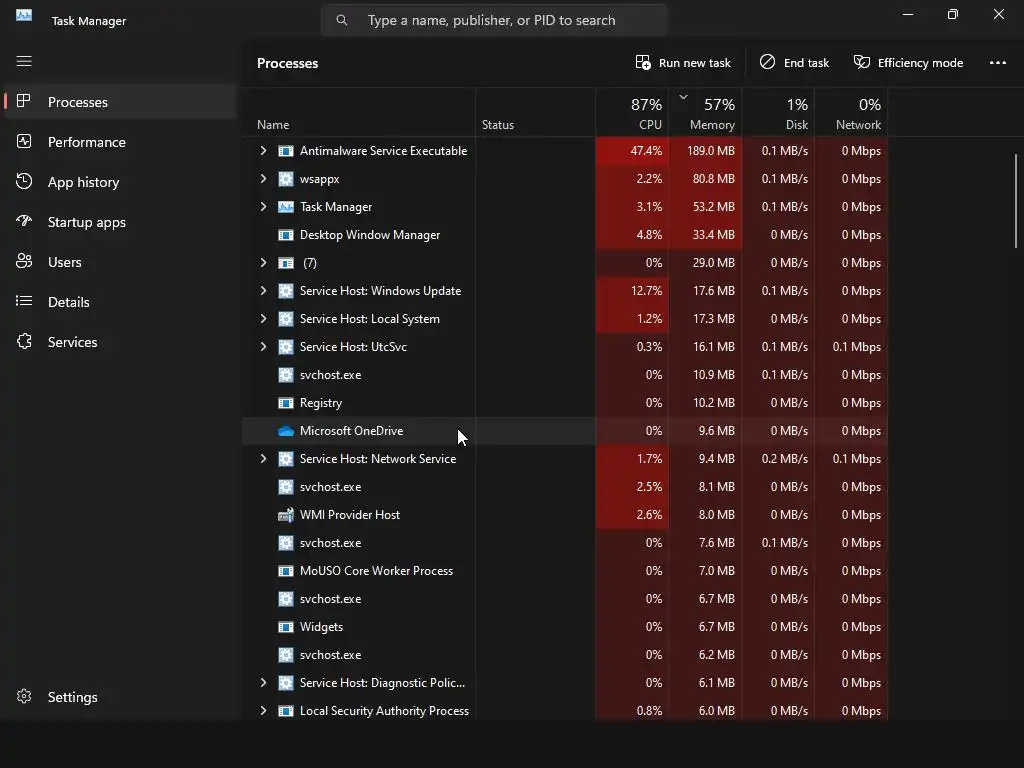Expand Antimalware Service Executable row
The image size is (1024, 768).
coord(263,151)
